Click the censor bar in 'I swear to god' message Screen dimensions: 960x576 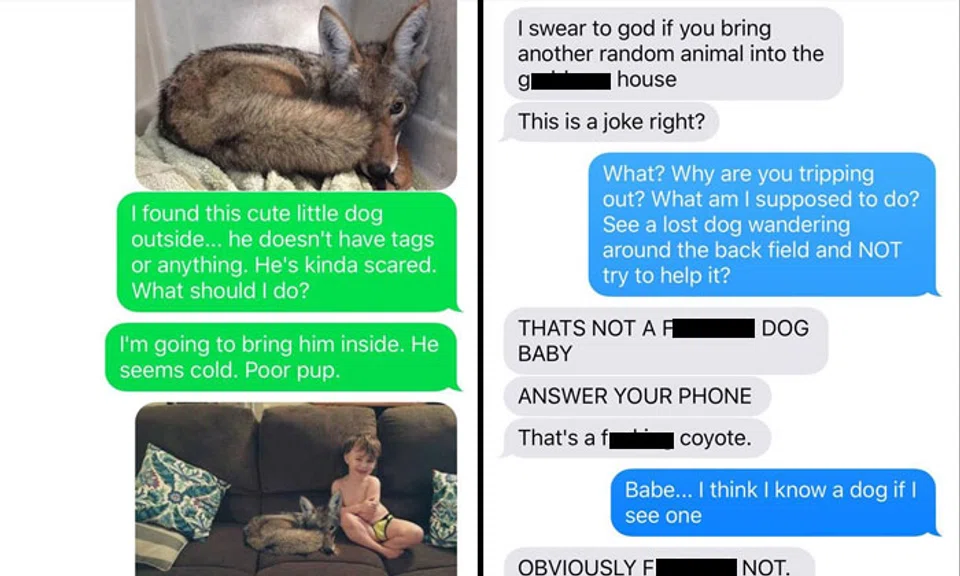click(x=571, y=81)
